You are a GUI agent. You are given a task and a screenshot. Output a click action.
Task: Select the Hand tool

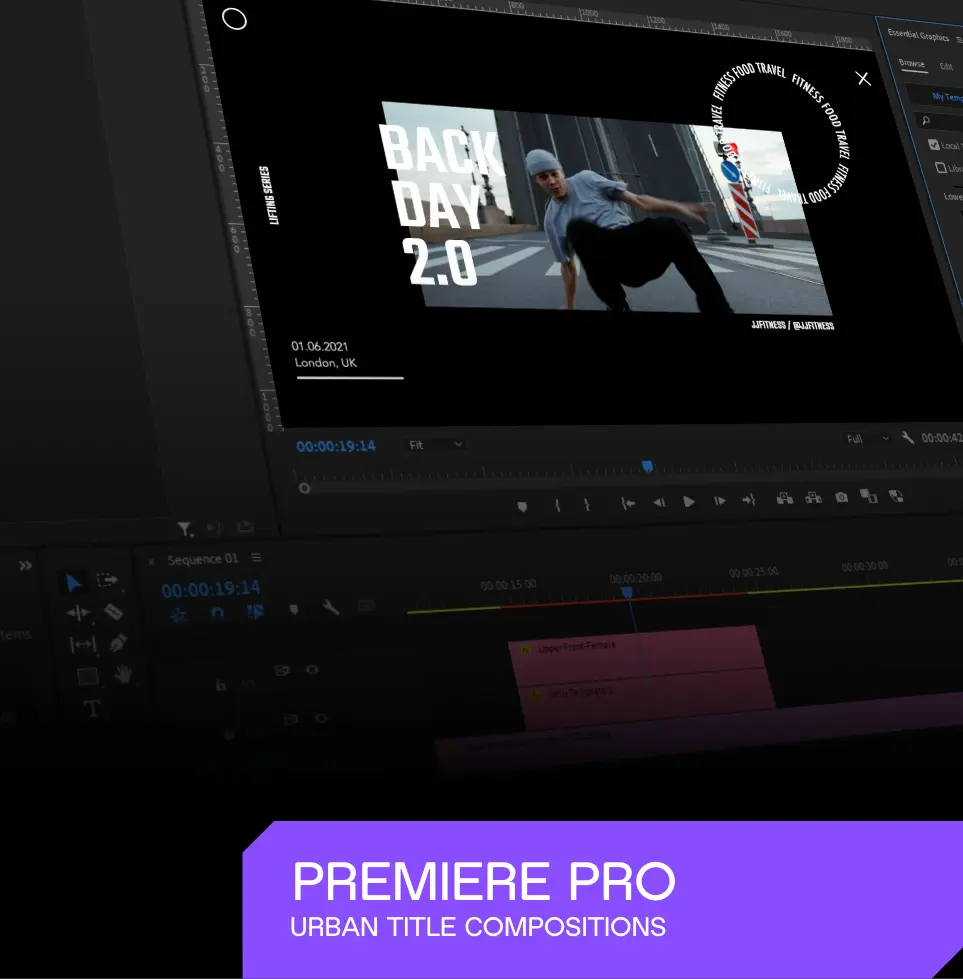pyautogui.click(x=123, y=674)
